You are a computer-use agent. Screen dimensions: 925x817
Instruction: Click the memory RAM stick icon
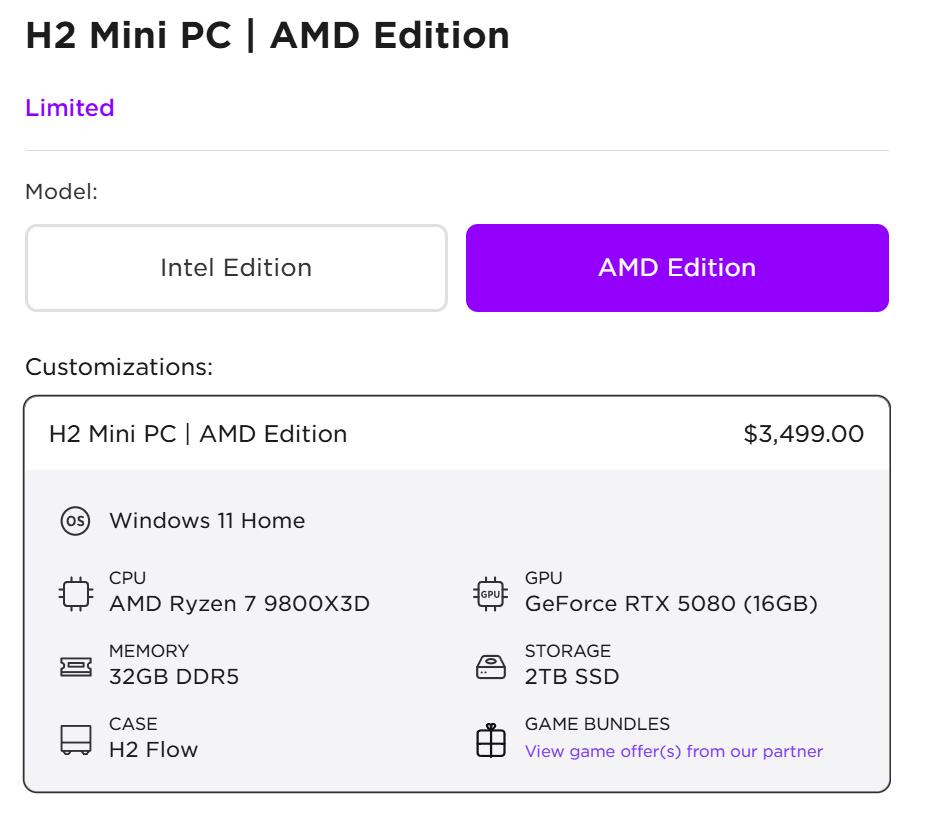[75, 667]
